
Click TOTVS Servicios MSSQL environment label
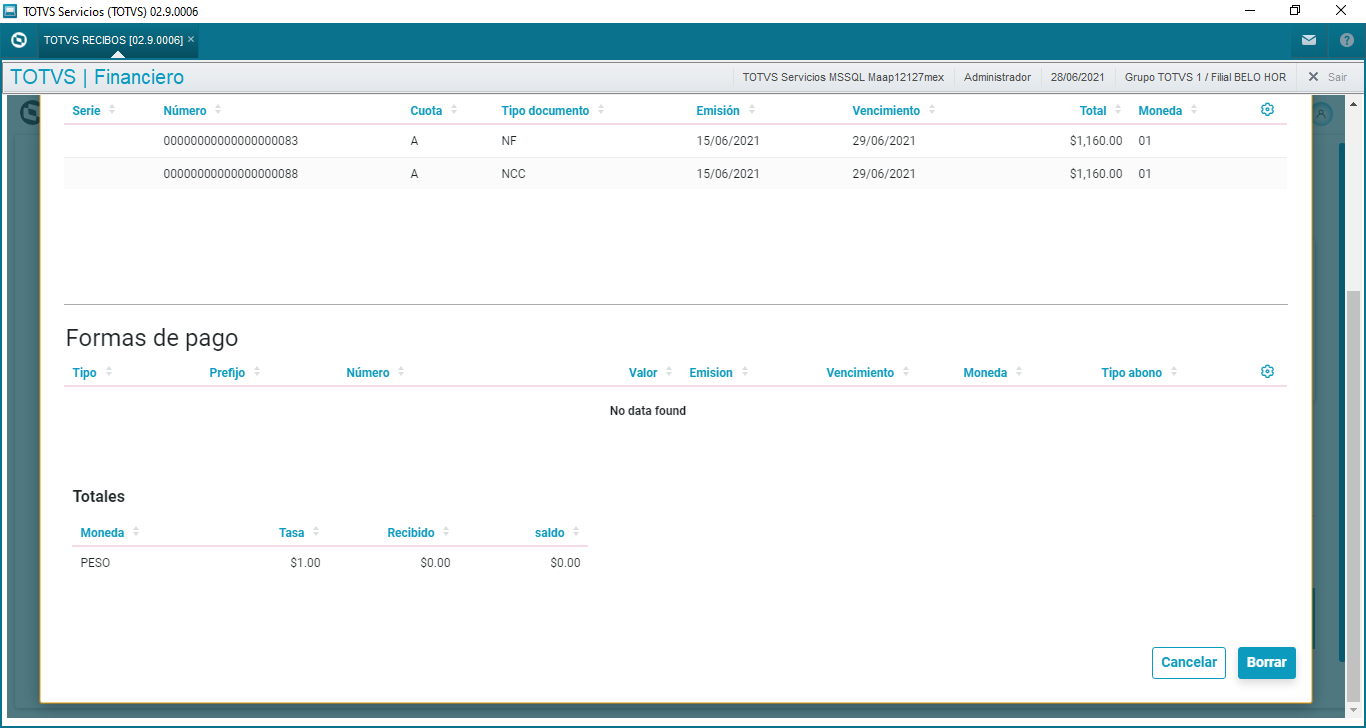843,77
